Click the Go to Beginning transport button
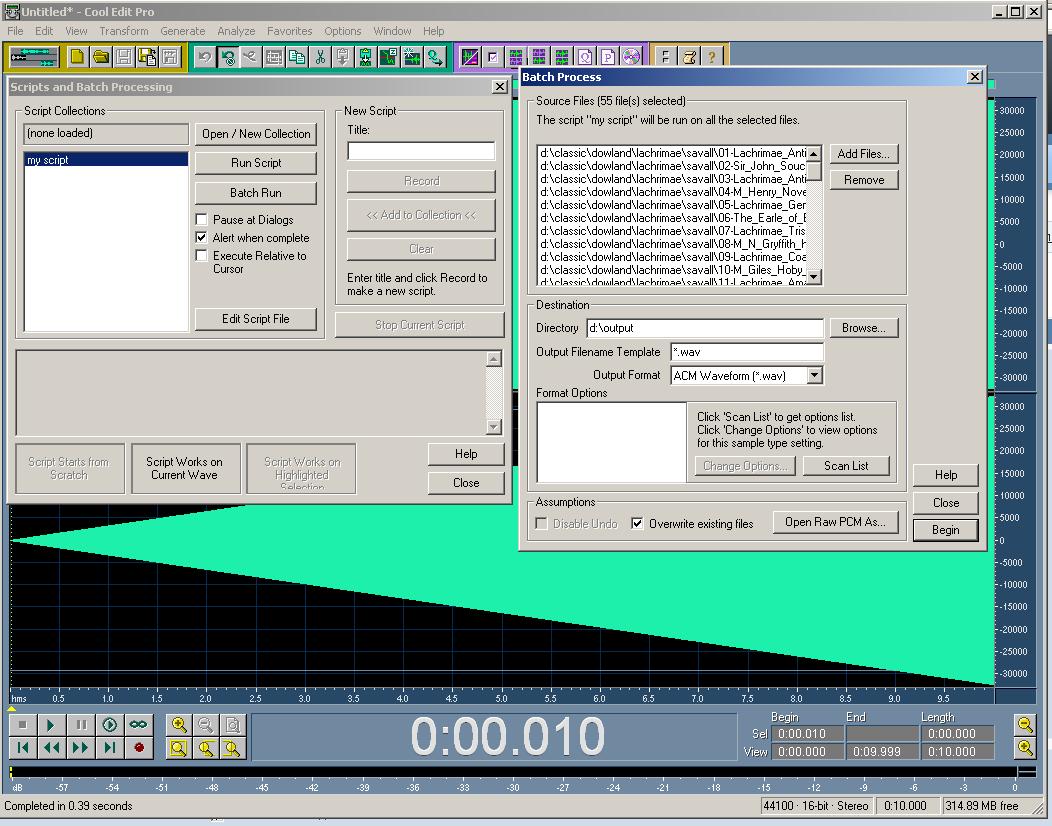1052x826 pixels. point(23,747)
